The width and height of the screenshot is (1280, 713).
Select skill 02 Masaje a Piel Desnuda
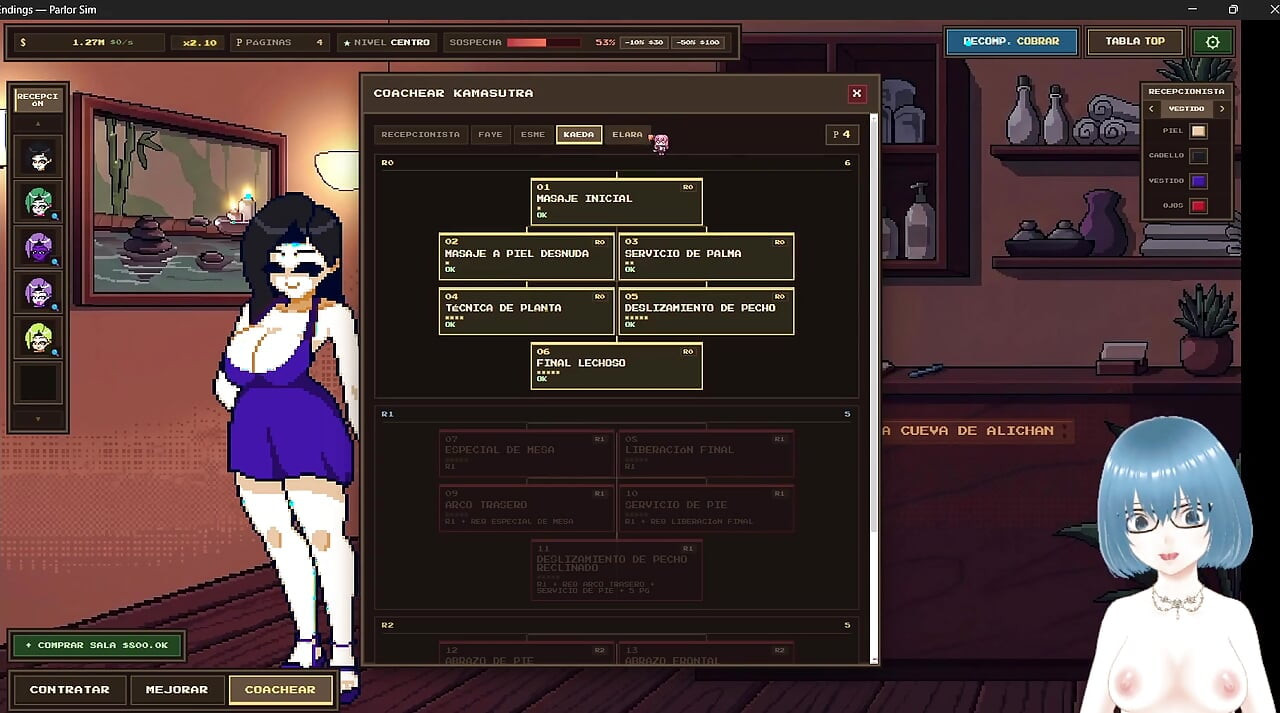[x=526, y=256]
